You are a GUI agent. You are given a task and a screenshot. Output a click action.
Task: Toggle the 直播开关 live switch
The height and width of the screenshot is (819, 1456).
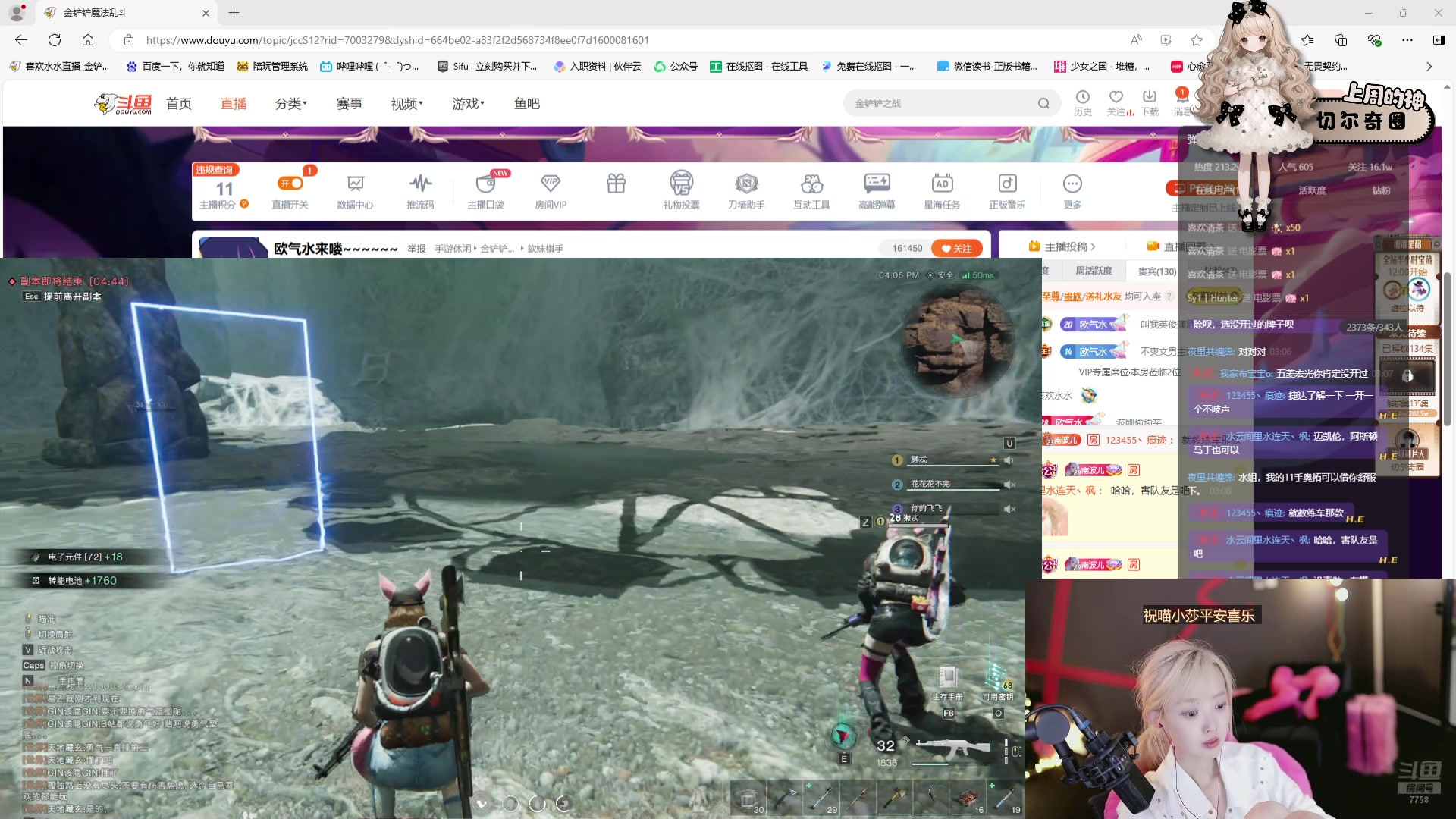pos(290,184)
